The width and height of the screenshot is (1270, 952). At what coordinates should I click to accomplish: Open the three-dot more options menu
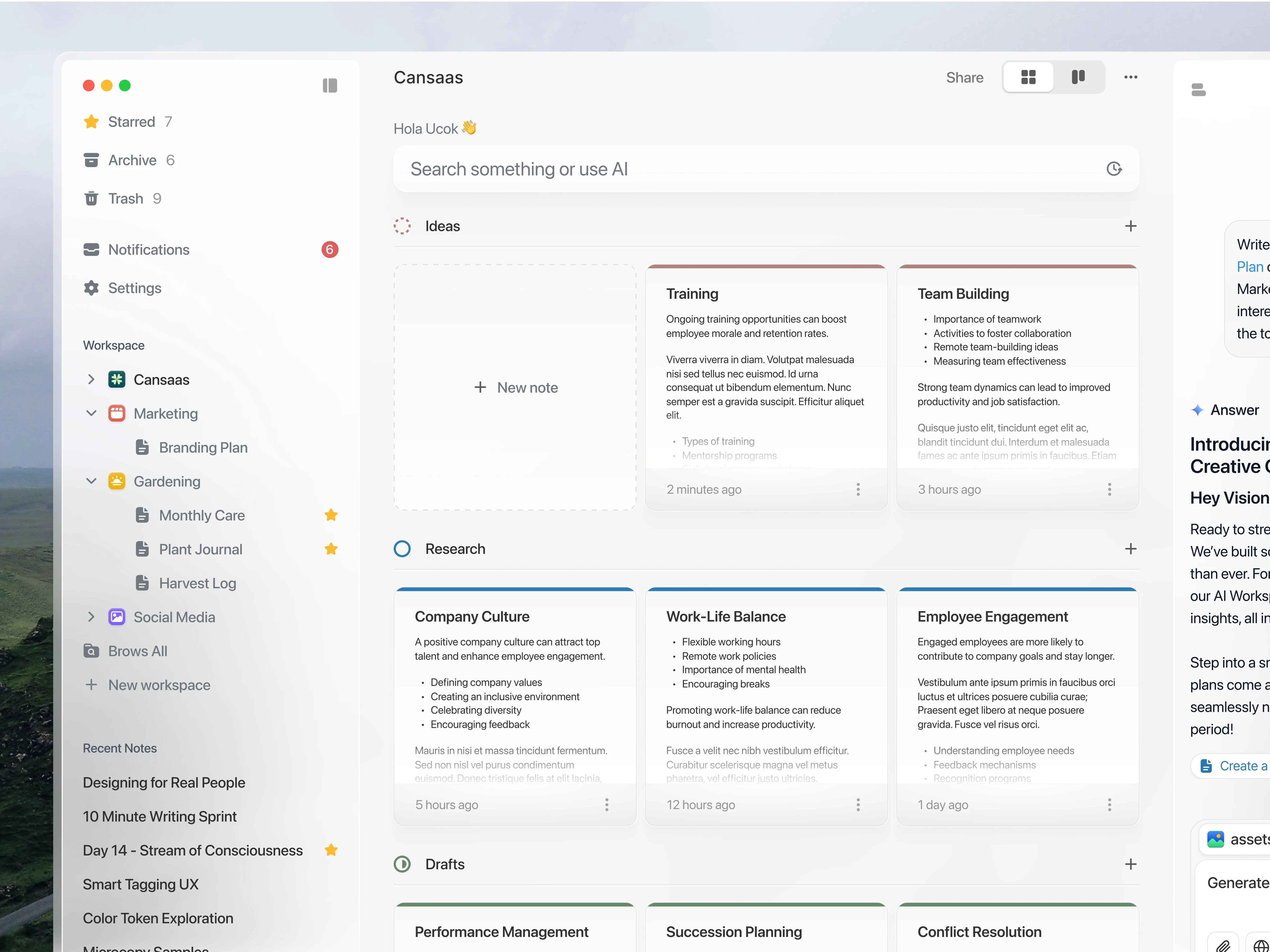point(1131,77)
